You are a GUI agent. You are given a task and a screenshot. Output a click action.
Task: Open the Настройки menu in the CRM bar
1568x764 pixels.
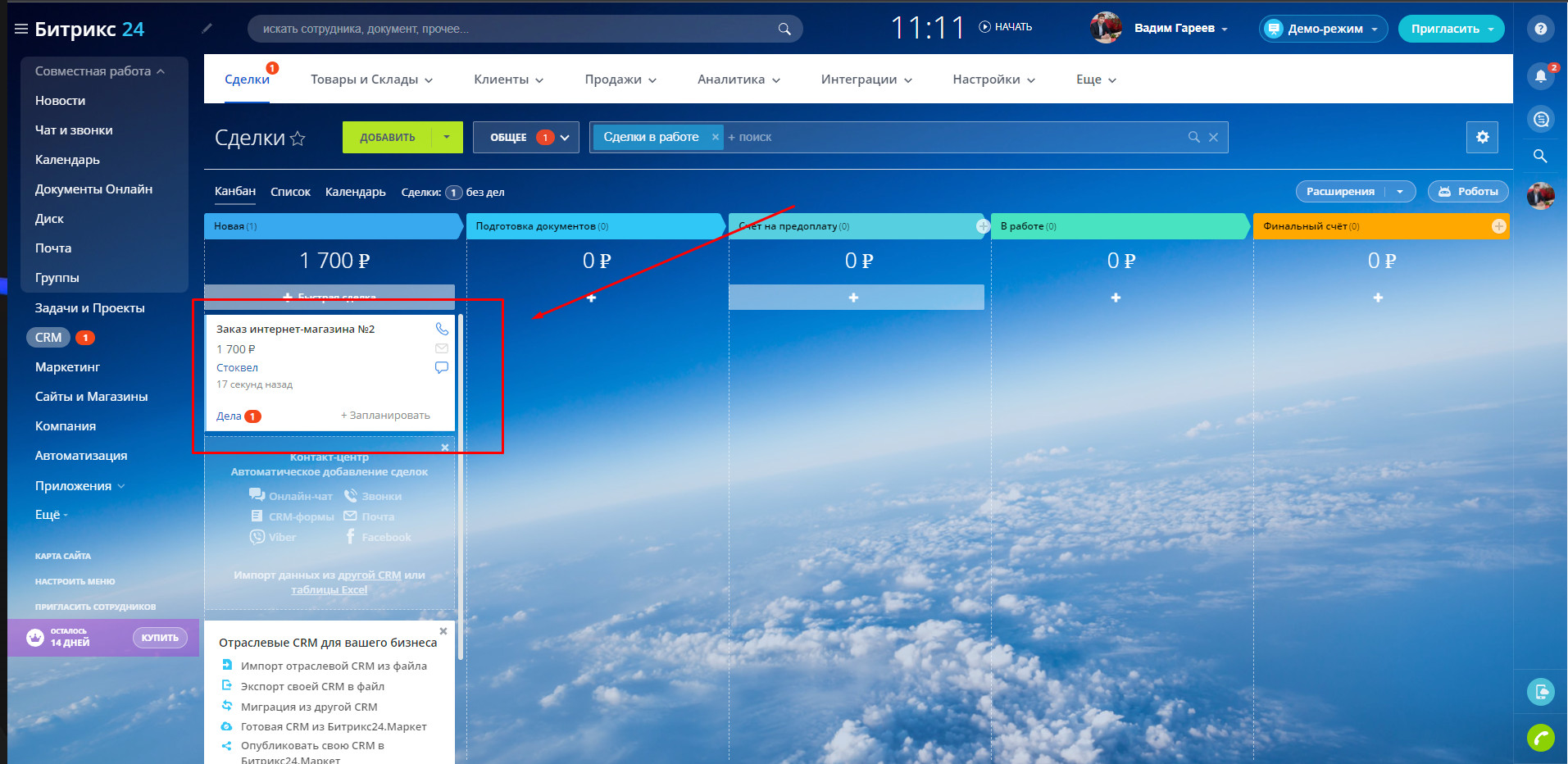993,80
